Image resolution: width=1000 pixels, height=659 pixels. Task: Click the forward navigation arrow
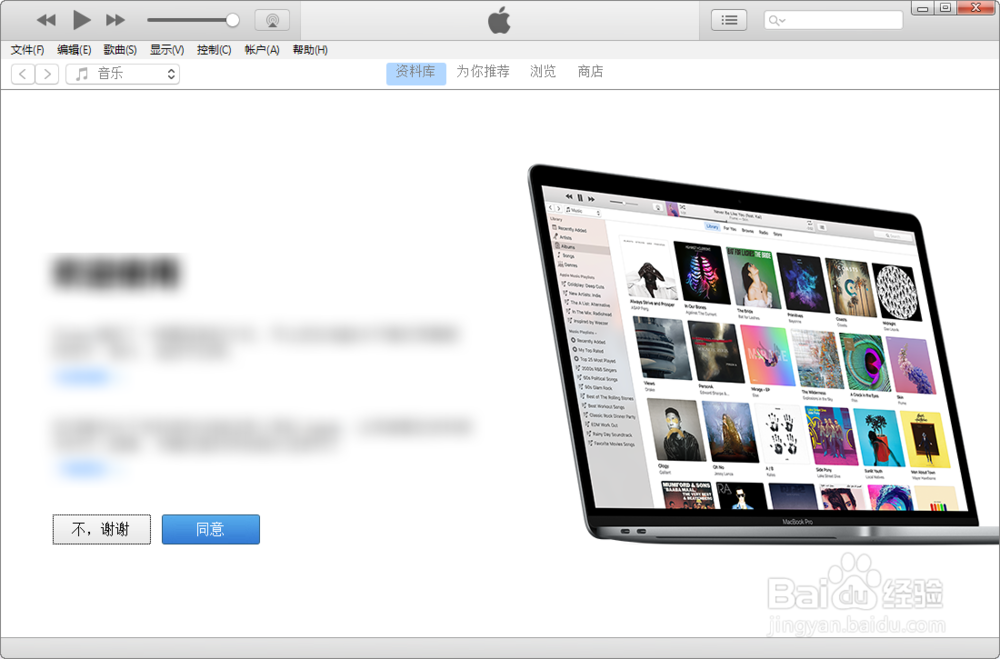point(47,73)
